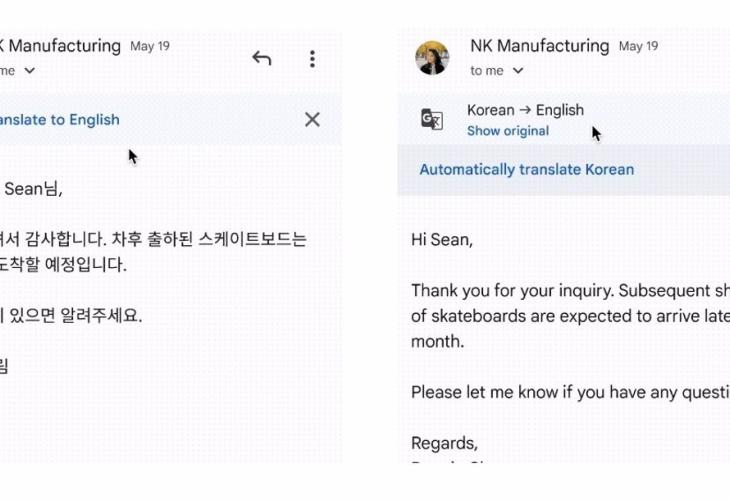730x500 pixels.
Task: Click the "Hi Sean," greeting line
Action: (x=442, y=240)
